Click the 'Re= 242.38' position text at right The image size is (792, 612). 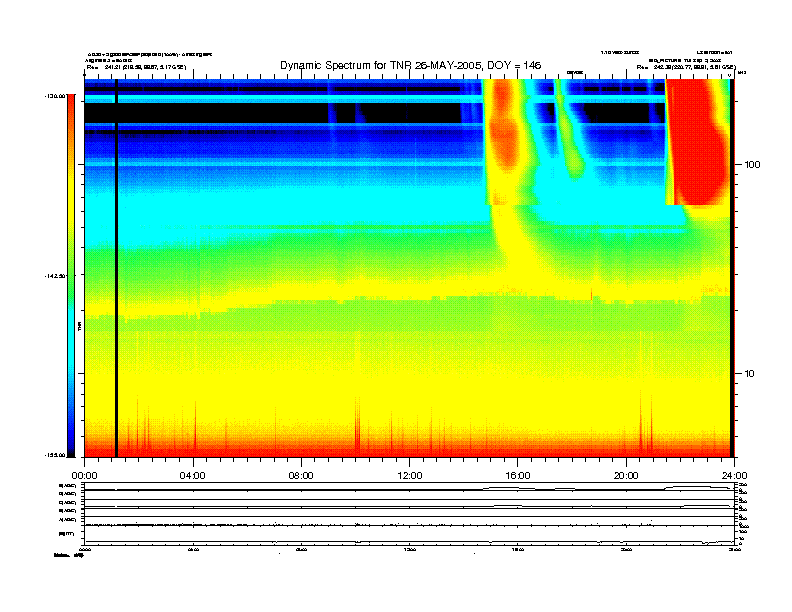coord(686,67)
